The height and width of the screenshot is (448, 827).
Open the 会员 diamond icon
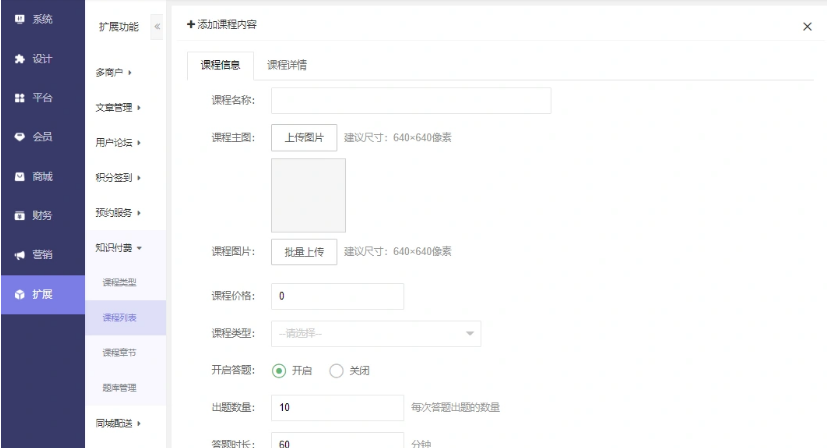[20, 137]
